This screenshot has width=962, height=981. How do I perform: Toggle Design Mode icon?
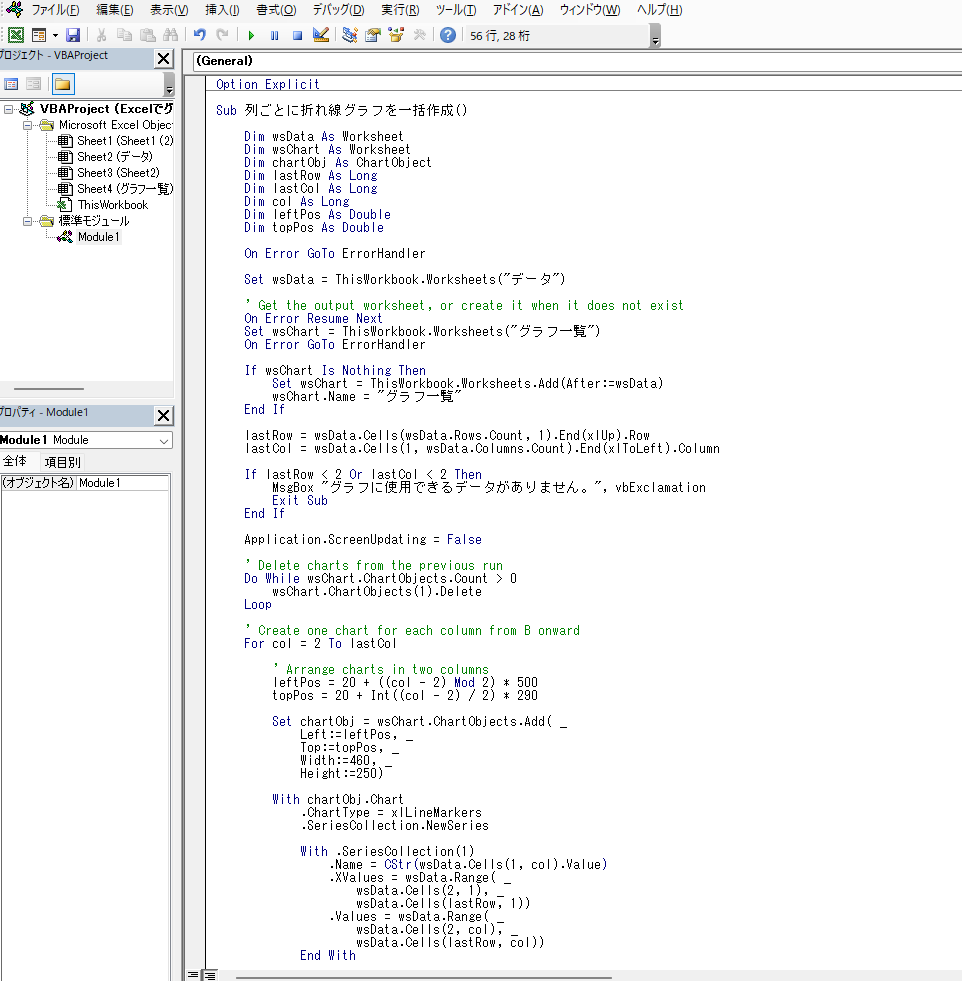point(321,35)
